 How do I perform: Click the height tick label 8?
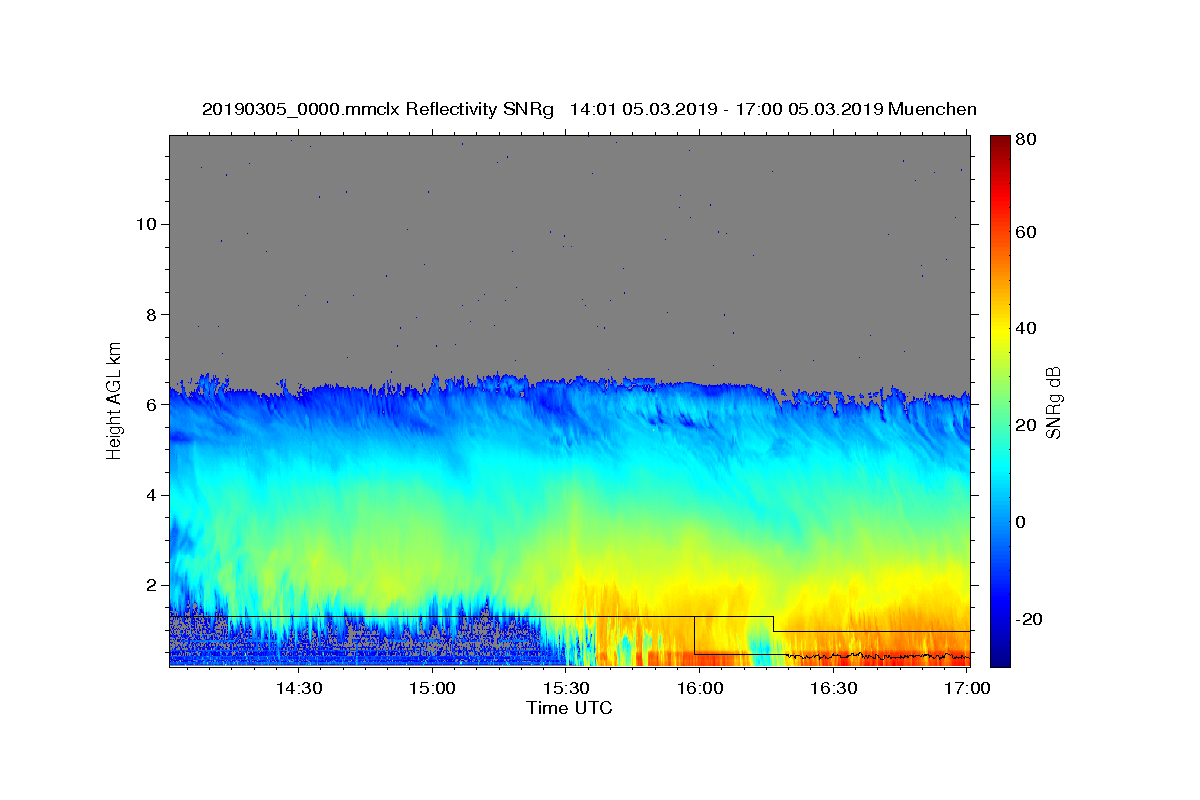[x=149, y=314]
